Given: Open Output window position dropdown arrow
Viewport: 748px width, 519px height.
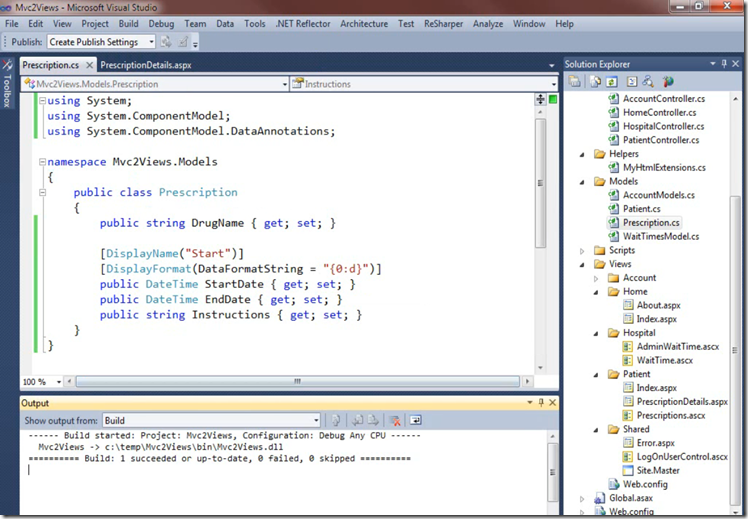Looking at the screenshot, I should (x=530, y=403).
